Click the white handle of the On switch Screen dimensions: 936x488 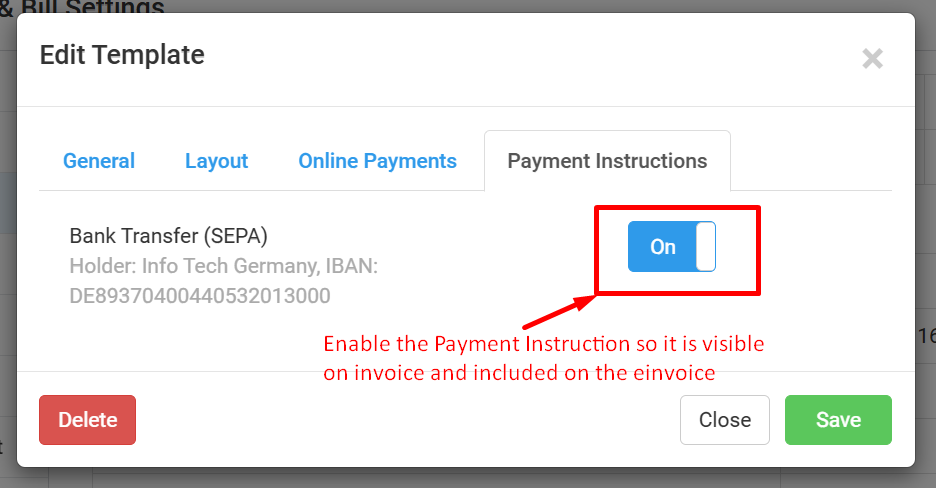[705, 247]
